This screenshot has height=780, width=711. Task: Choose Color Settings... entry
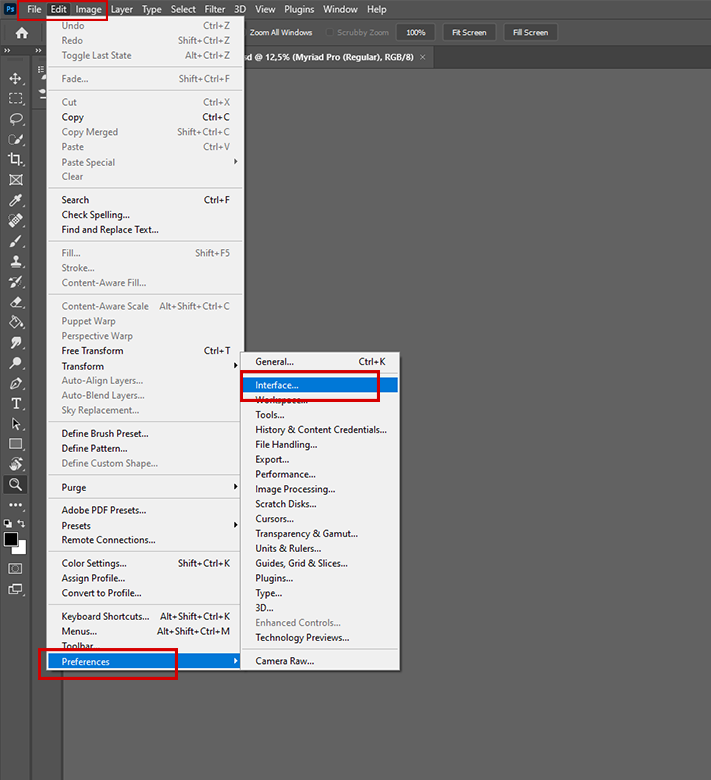click(x=145, y=563)
